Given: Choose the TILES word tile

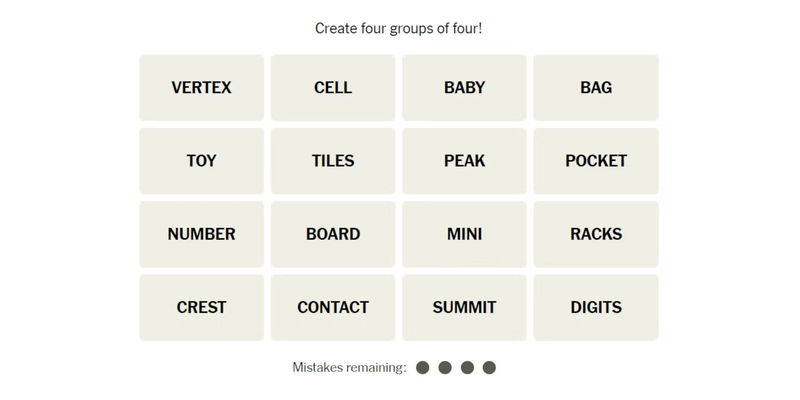Looking at the screenshot, I should [x=333, y=161].
